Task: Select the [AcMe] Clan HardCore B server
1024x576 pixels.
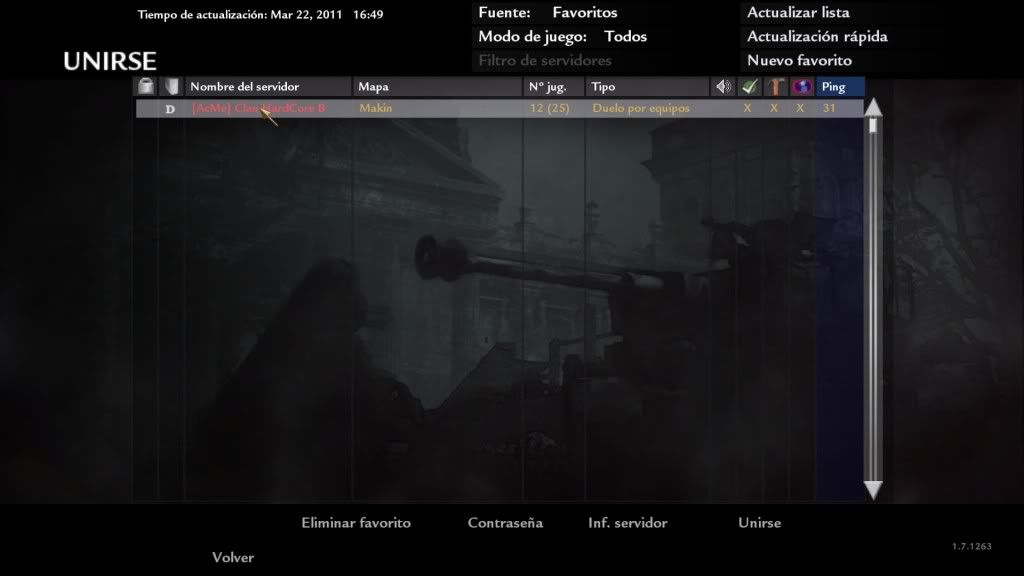Action: click(259, 108)
